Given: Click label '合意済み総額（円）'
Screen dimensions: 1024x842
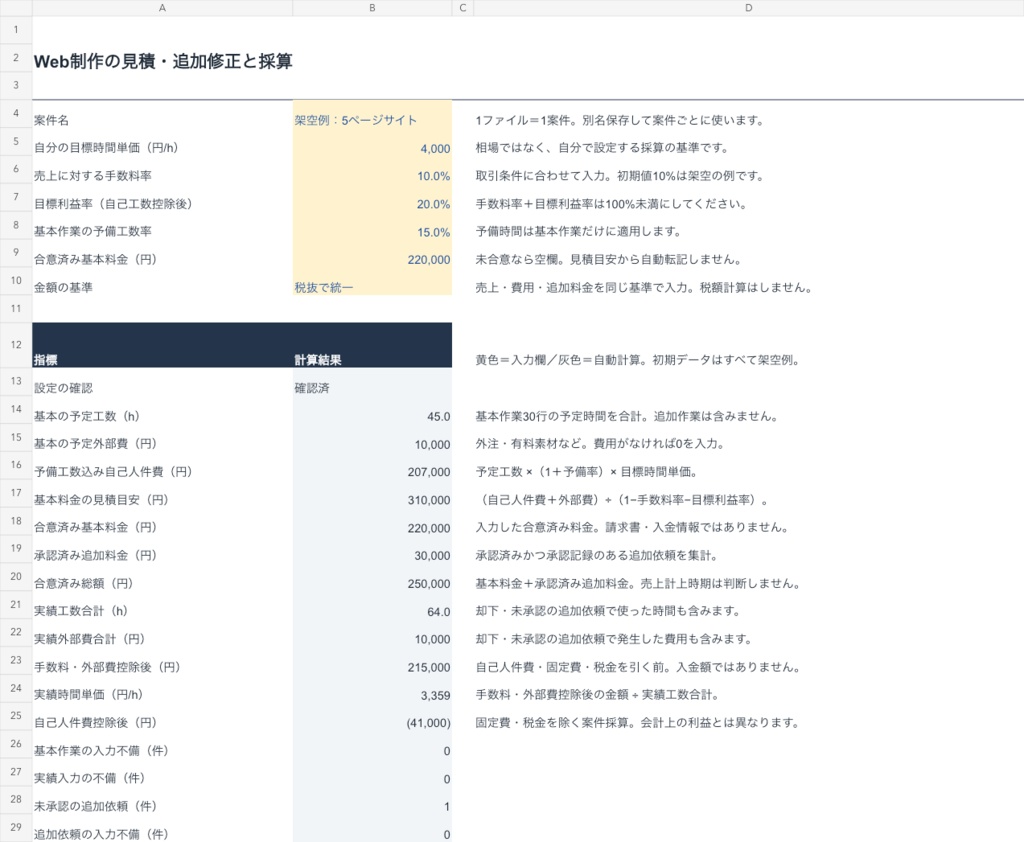Looking at the screenshot, I should [x=84, y=583].
